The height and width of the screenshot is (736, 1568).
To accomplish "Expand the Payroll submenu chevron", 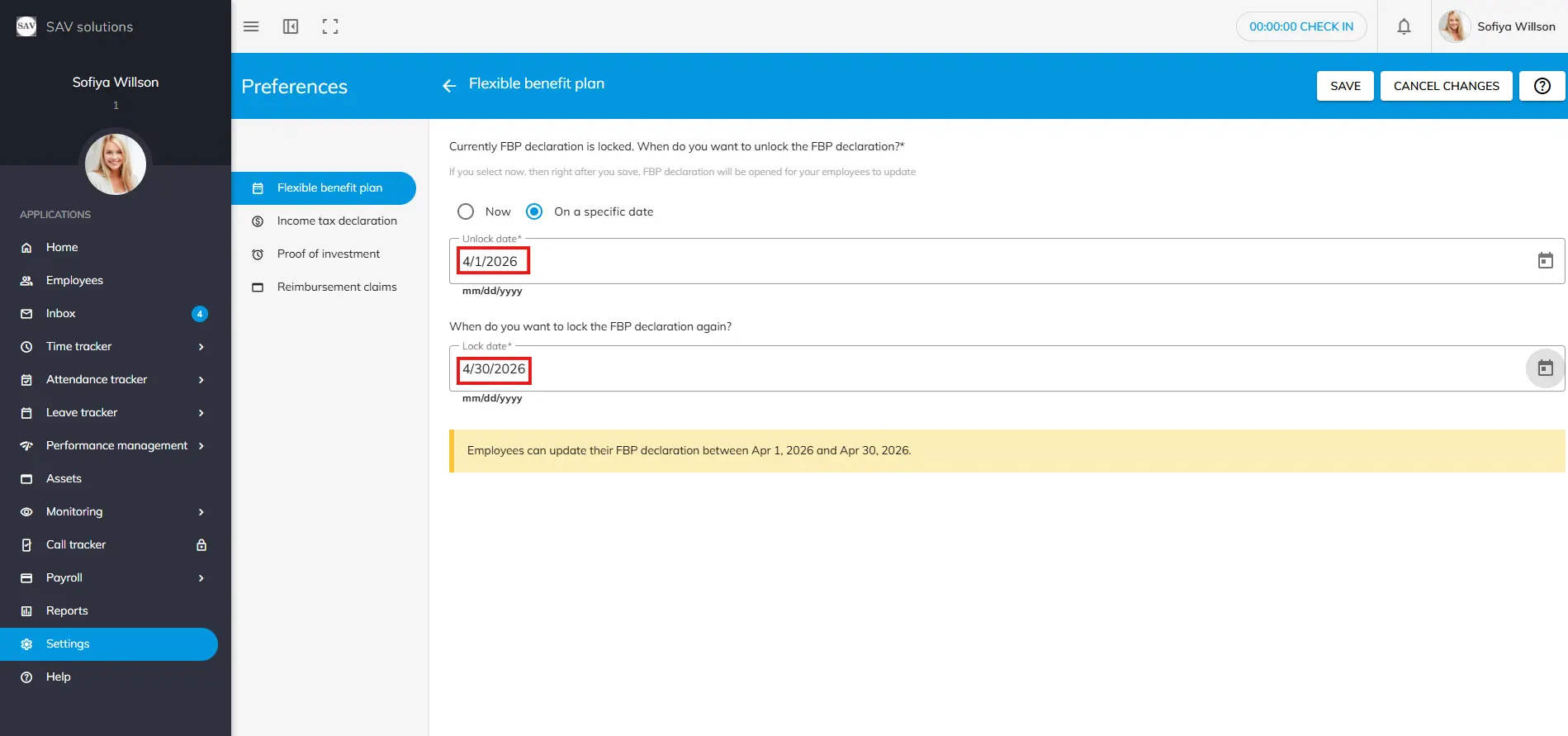I will pos(201,578).
